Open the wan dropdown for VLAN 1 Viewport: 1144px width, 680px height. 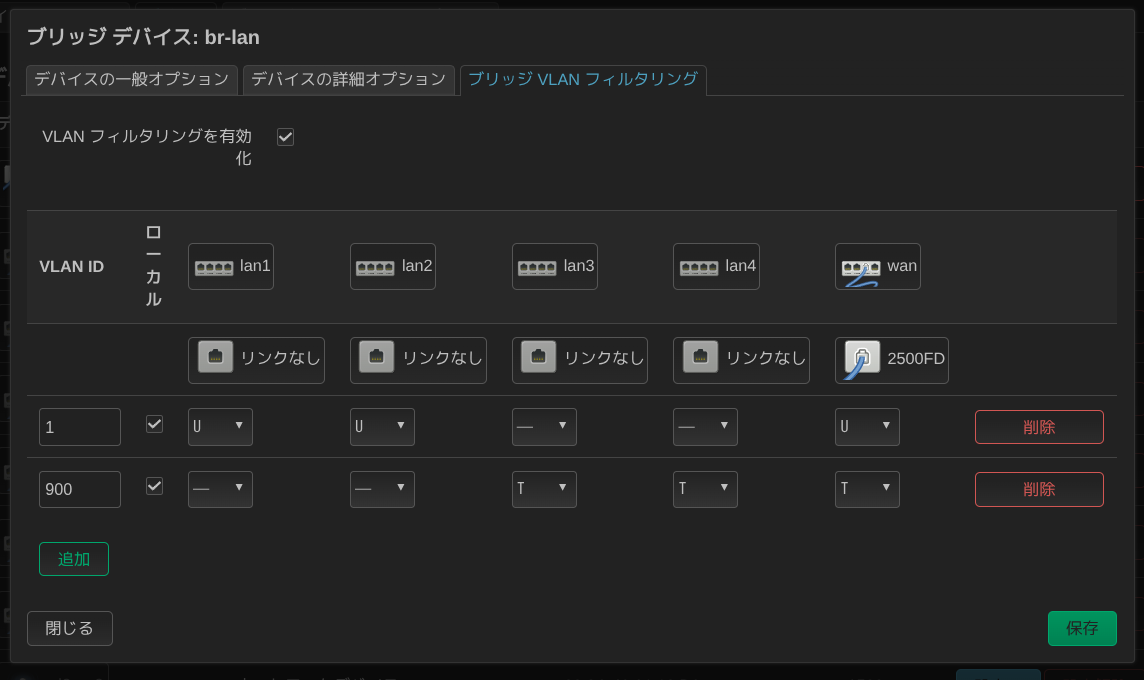pos(867,427)
